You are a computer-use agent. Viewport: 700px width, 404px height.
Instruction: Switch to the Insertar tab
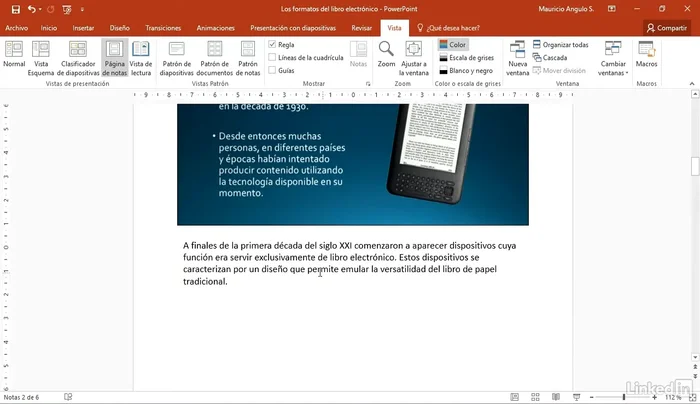(x=83, y=28)
